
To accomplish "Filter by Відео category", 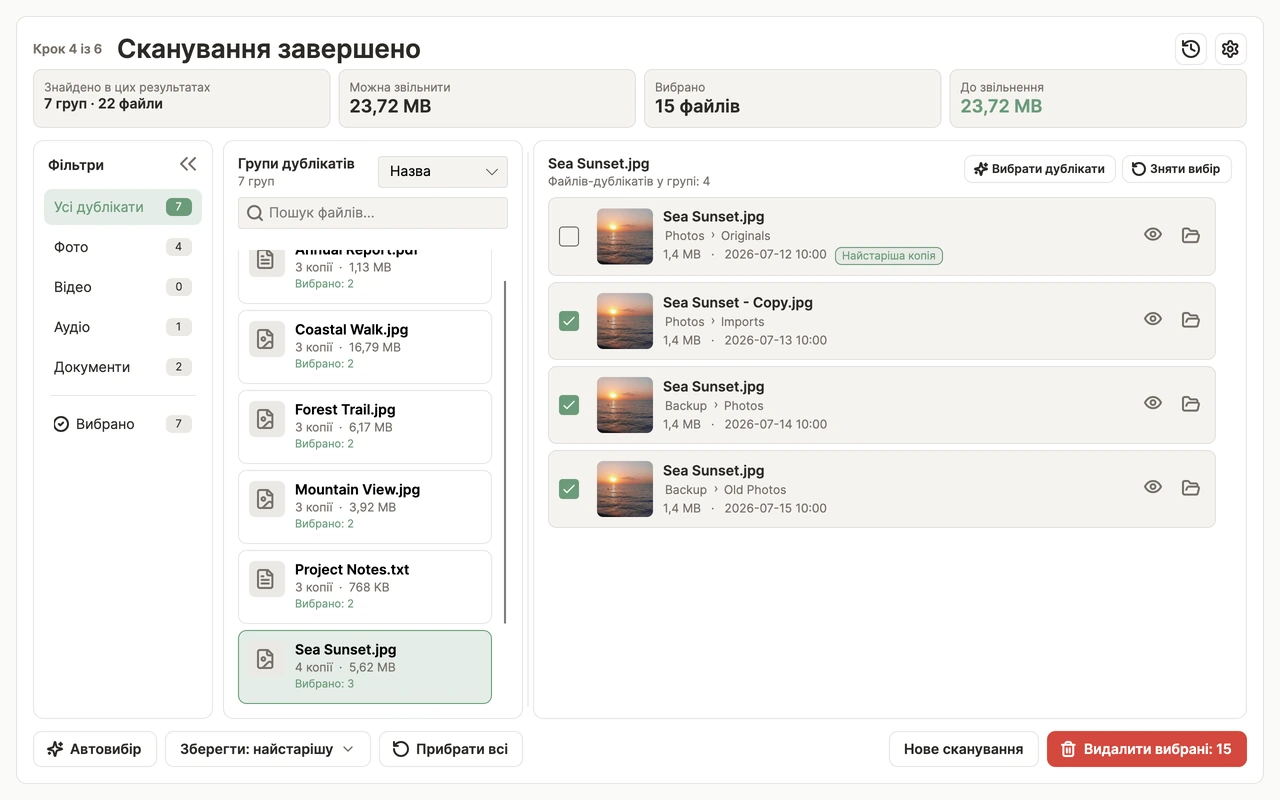I will [123, 287].
